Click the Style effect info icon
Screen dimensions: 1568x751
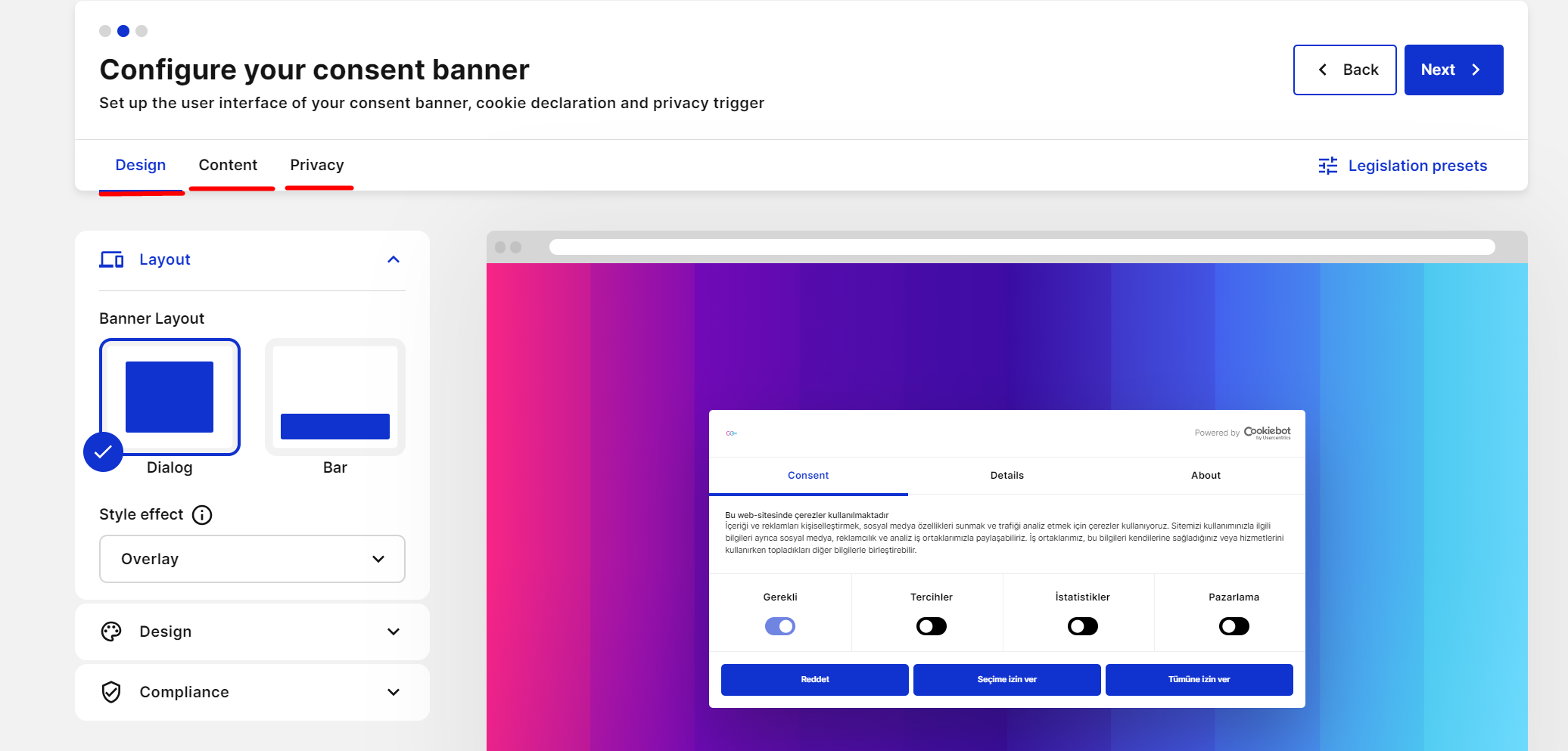coord(202,515)
